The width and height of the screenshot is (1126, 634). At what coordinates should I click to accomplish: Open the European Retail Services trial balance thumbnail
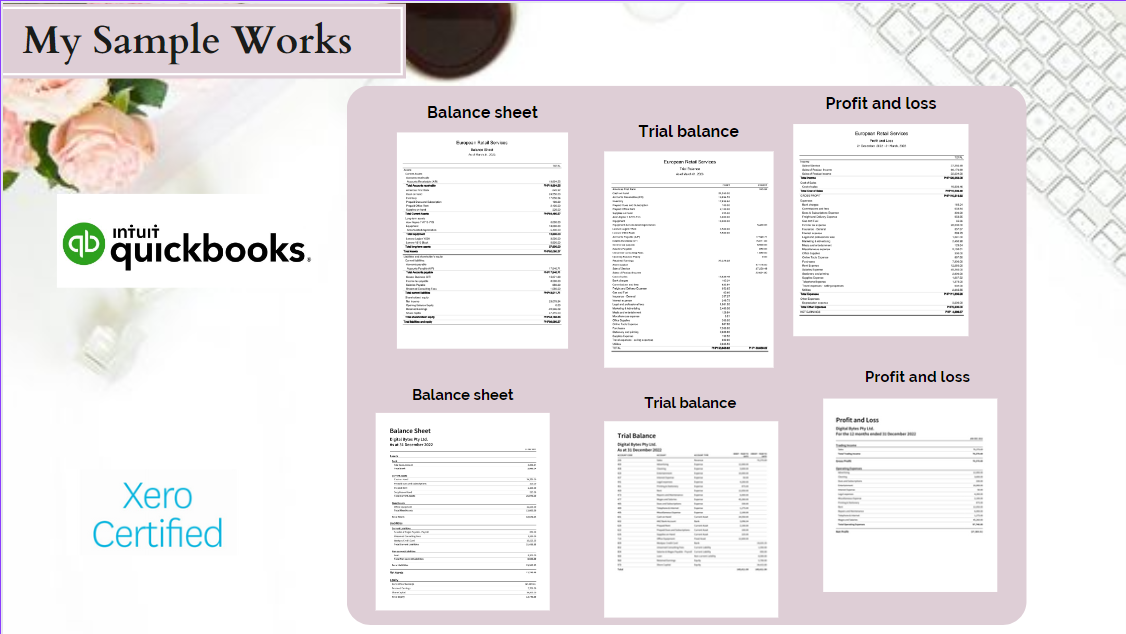pos(689,259)
